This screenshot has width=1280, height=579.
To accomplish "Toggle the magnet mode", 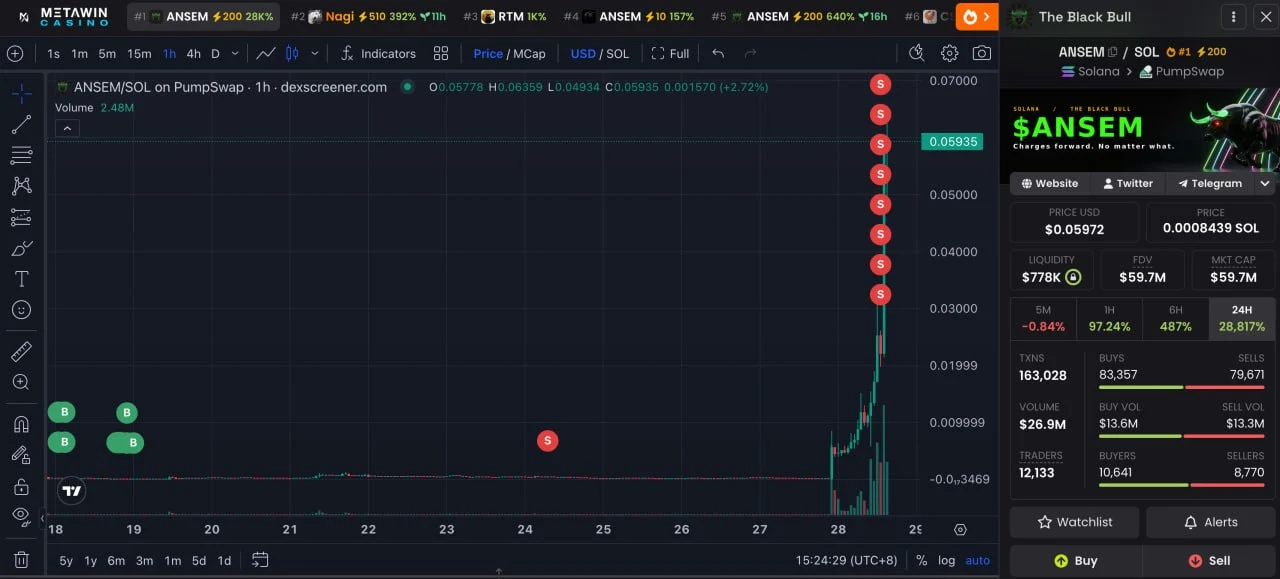I will 21,424.
